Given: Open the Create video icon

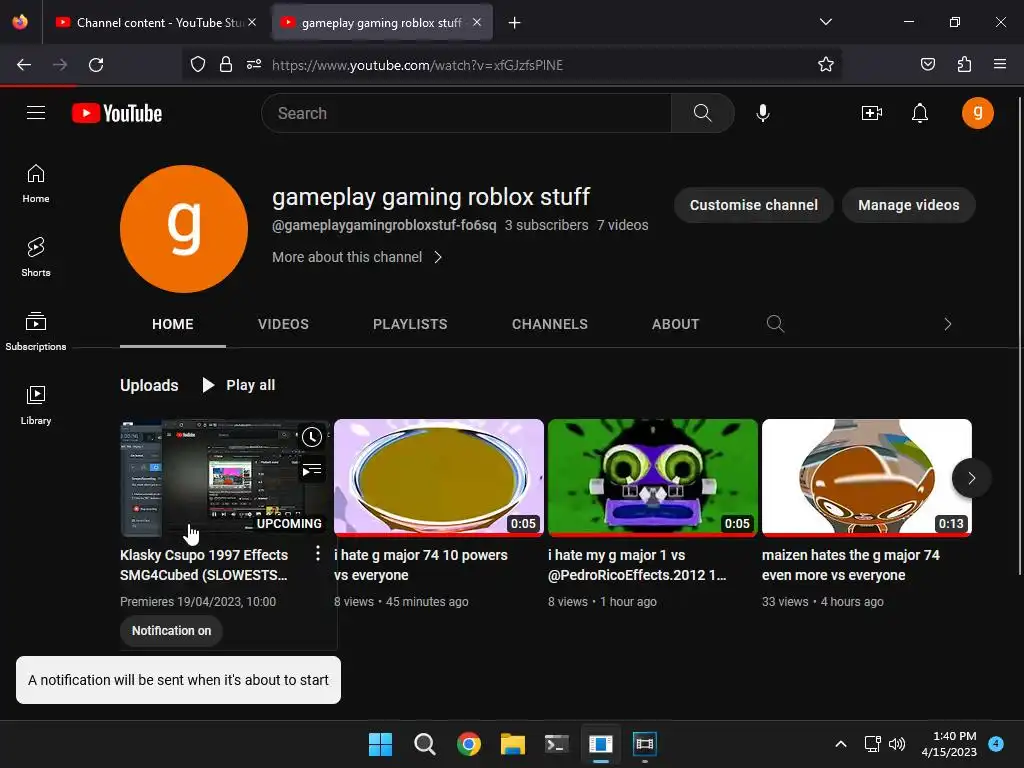Looking at the screenshot, I should coord(871,113).
